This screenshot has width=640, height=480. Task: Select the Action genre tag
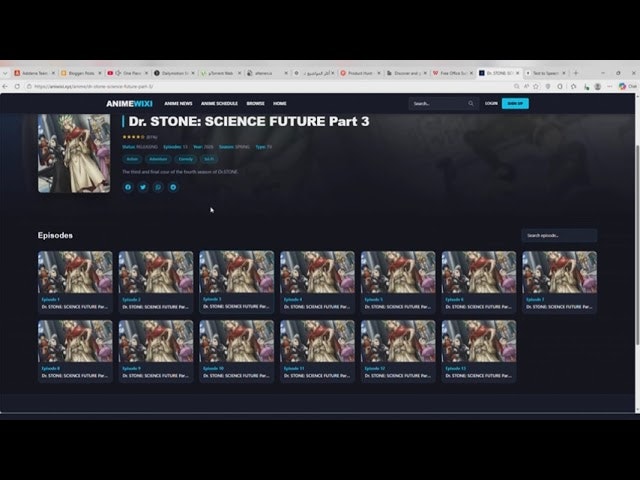(x=132, y=159)
